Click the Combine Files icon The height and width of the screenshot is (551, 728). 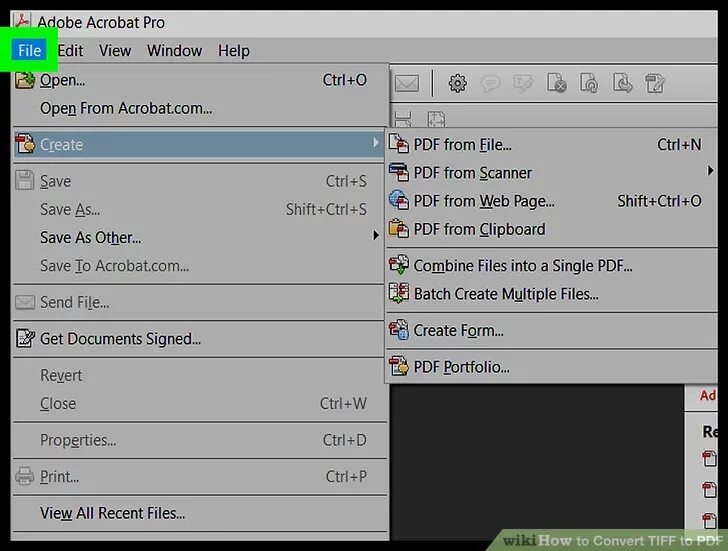tap(399, 265)
